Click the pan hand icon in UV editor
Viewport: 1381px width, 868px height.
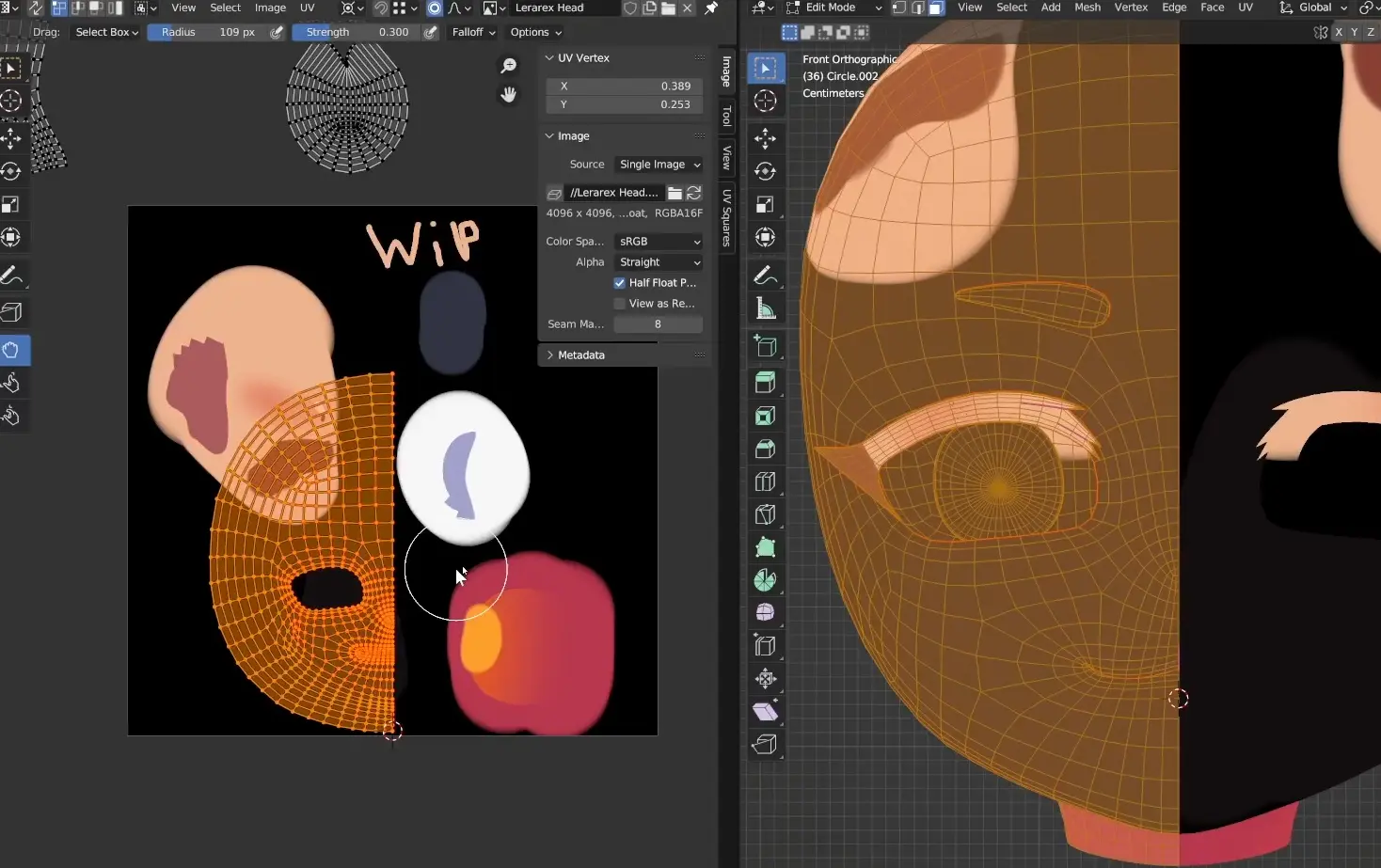(x=508, y=94)
